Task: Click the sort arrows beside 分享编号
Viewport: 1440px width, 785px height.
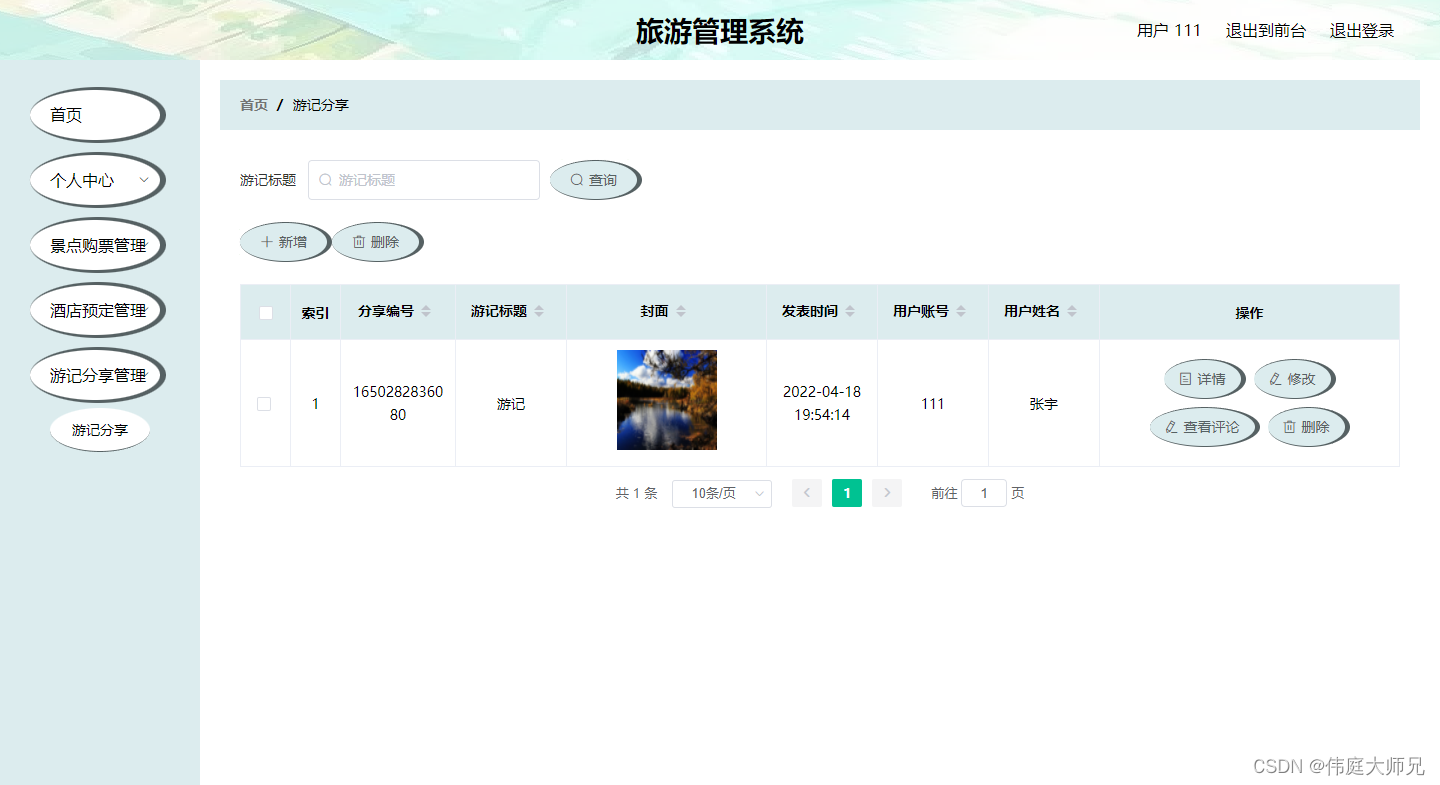Action: click(x=426, y=312)
